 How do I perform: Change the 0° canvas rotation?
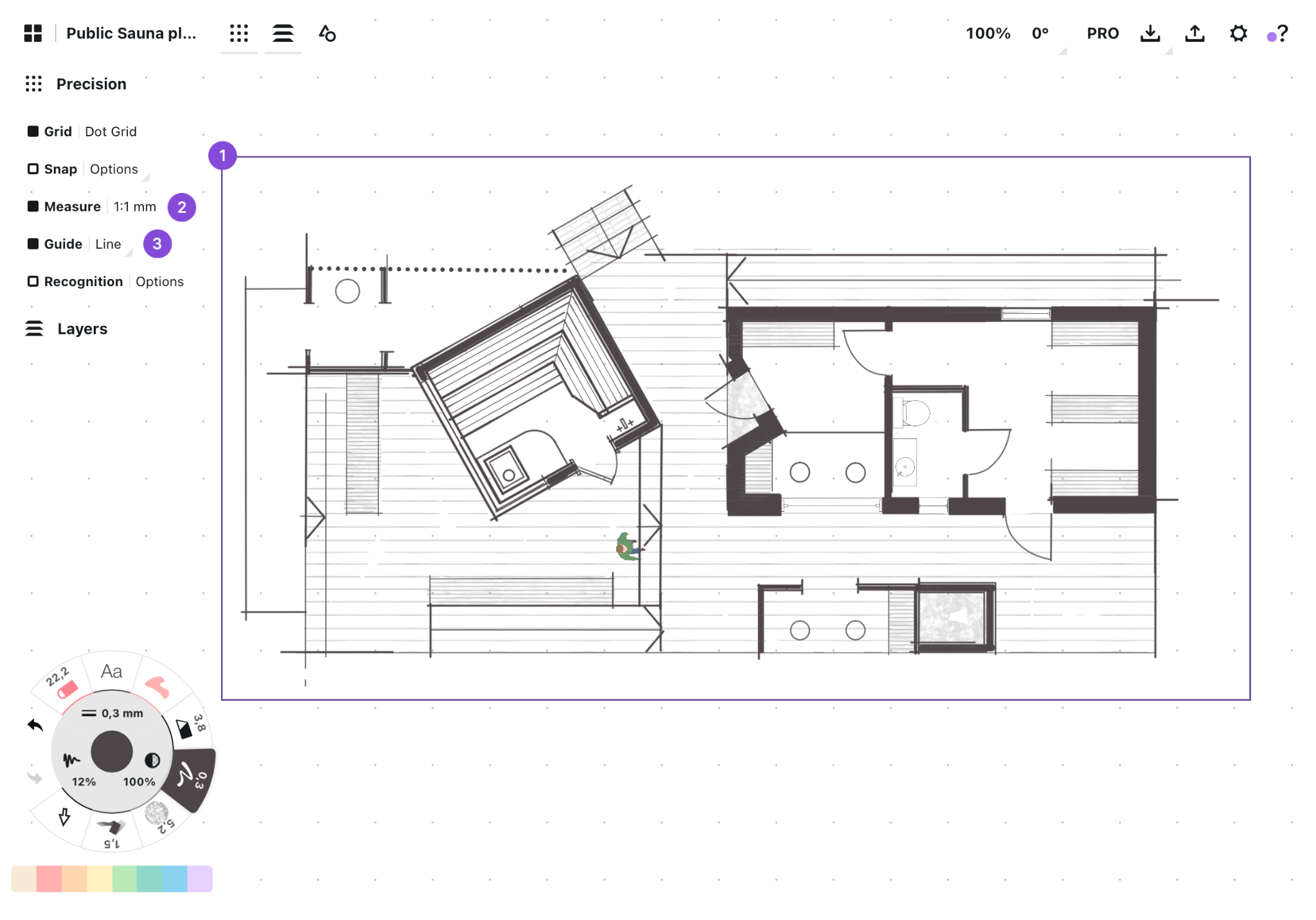(1040, 33)
